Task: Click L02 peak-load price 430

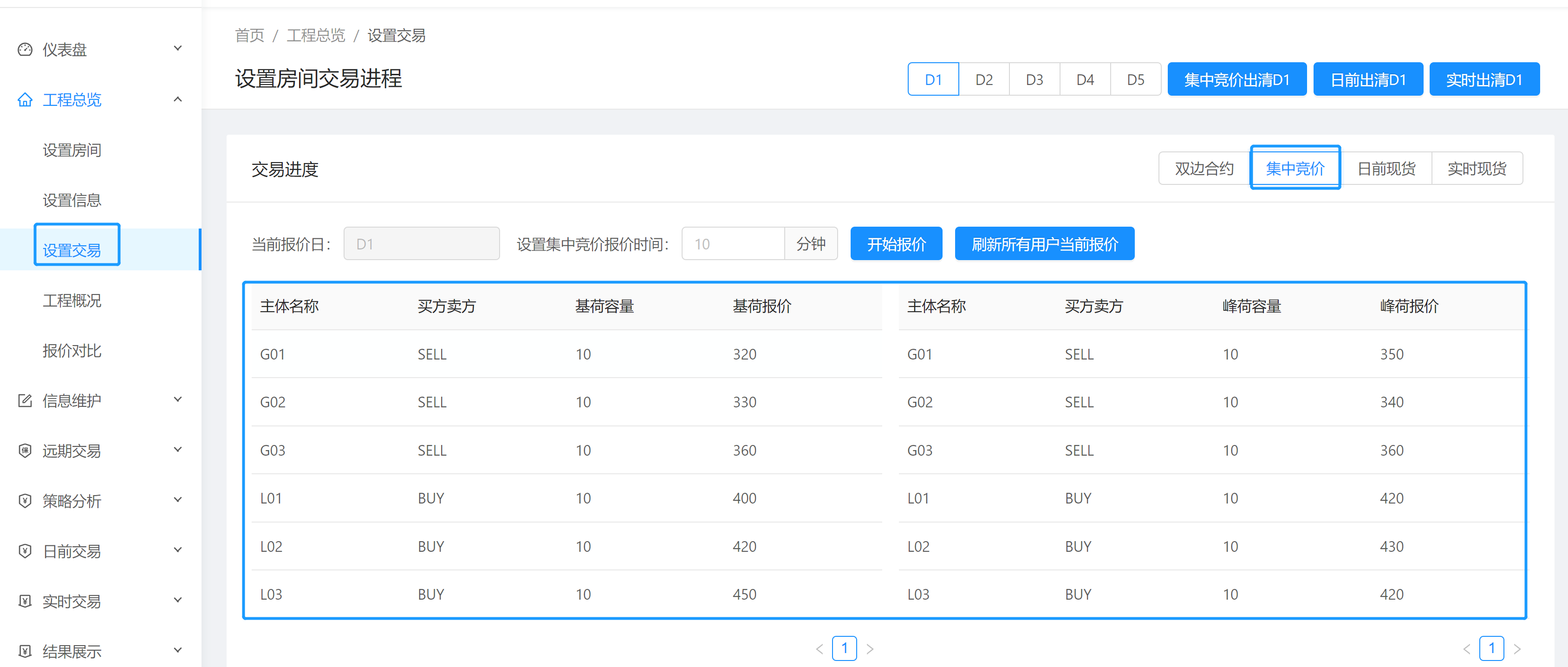Action: (x=1392, y=546)
